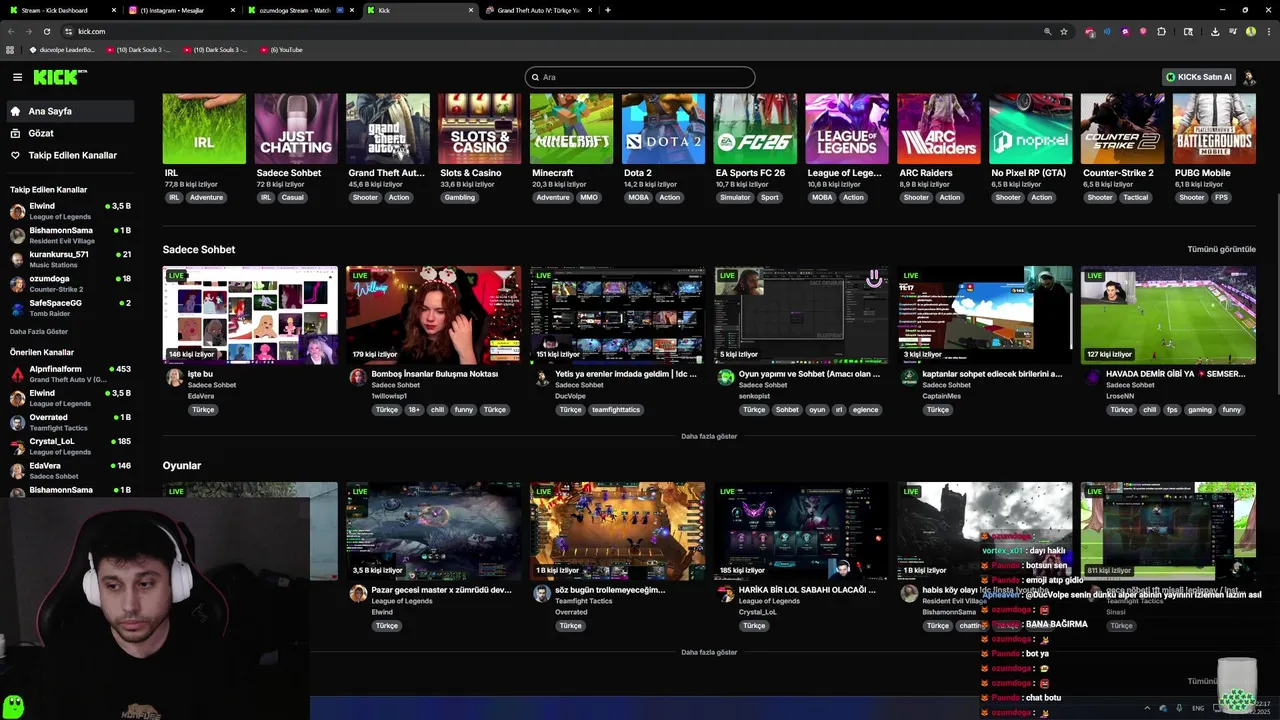Click the Simulator tag under EA Sports FC 26
The width and height of the screenshot is (1280, 720).
coord(735,197)
